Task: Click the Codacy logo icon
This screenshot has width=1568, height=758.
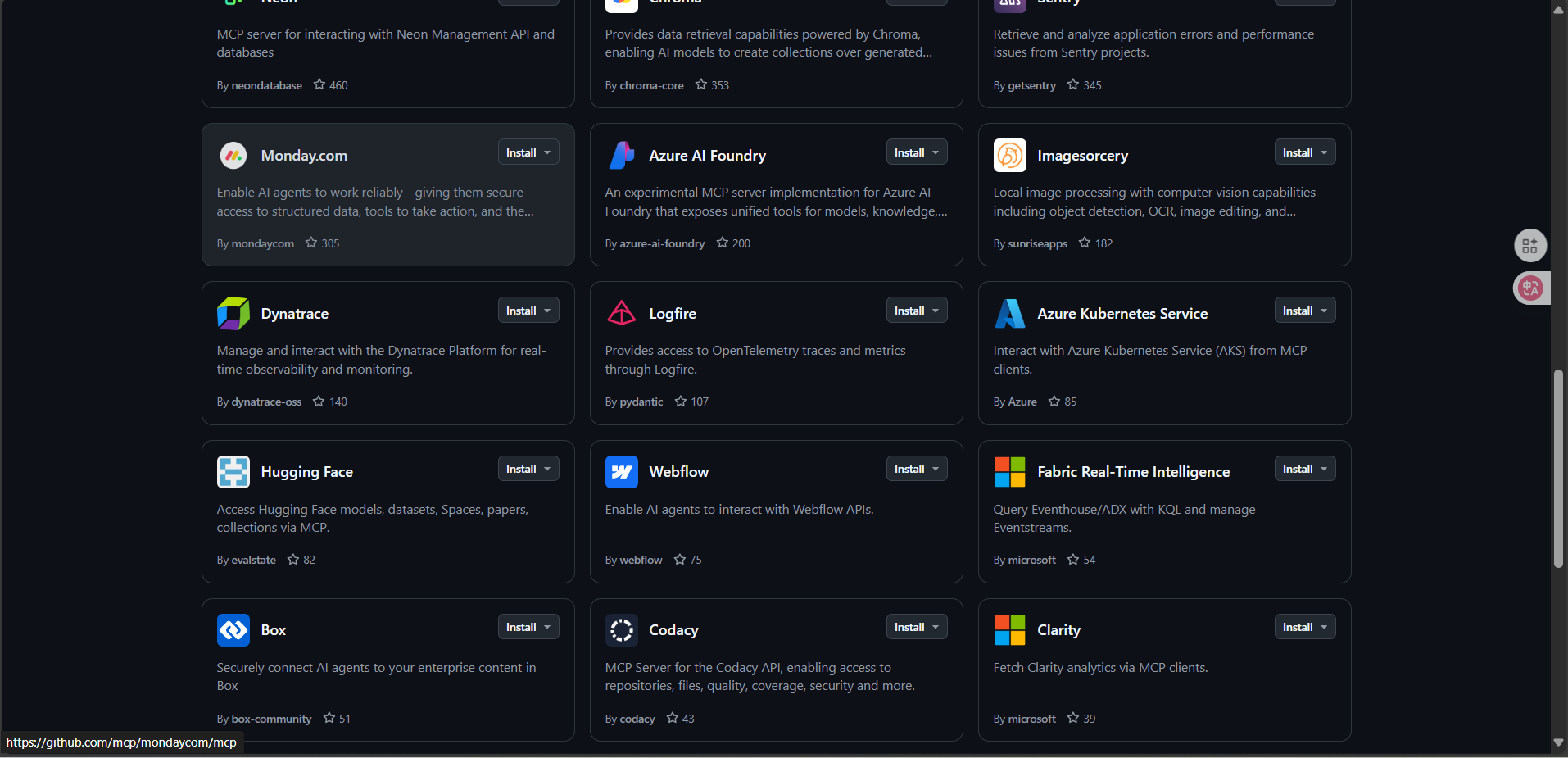Action: pos(622,630)
